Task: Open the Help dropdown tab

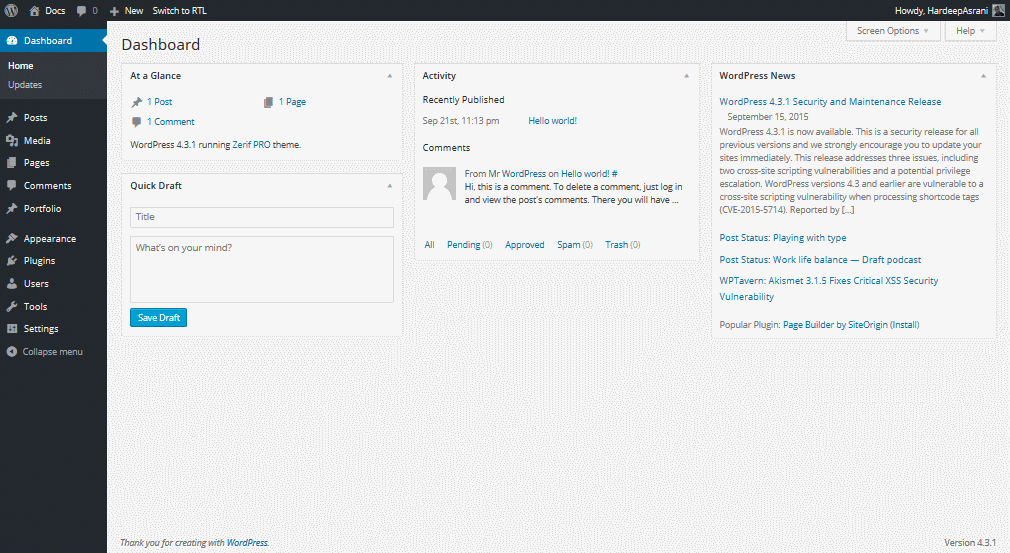Action: [970, 31]
